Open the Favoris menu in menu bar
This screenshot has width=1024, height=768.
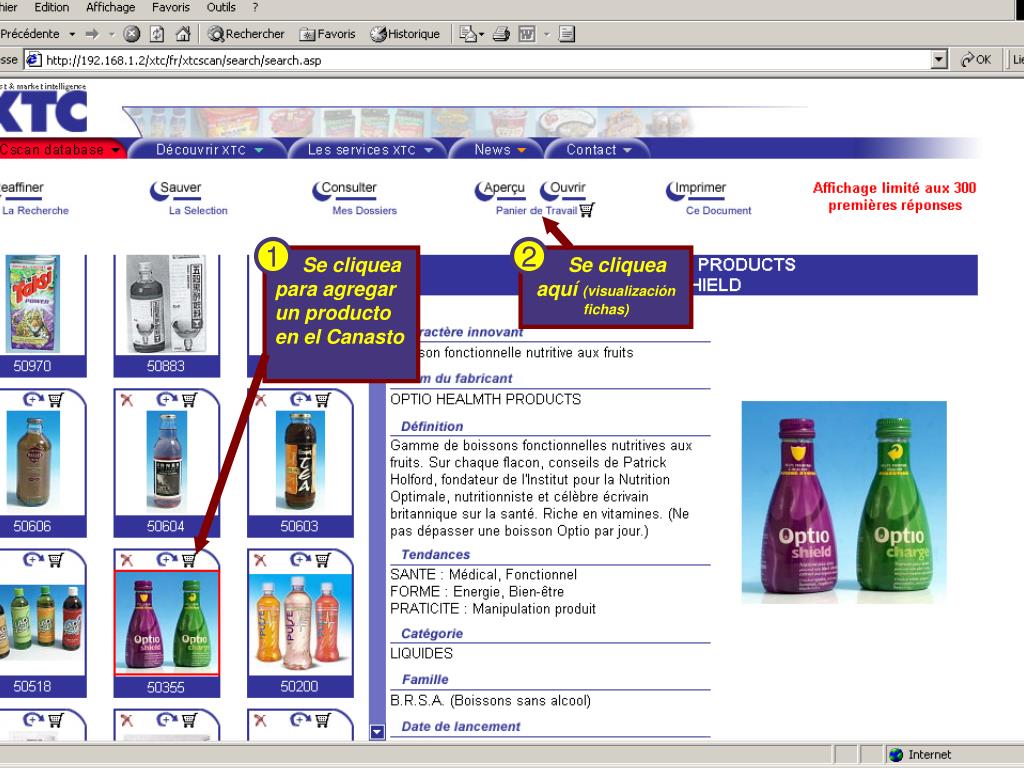pos(170,7)
